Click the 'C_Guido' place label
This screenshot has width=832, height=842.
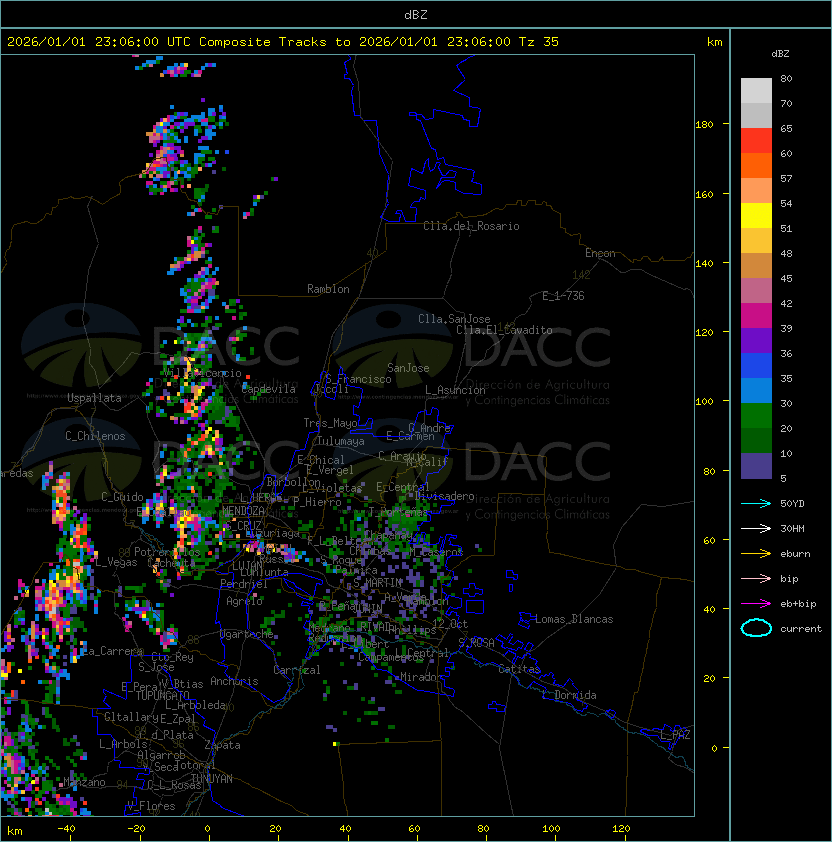pos(122,497)
